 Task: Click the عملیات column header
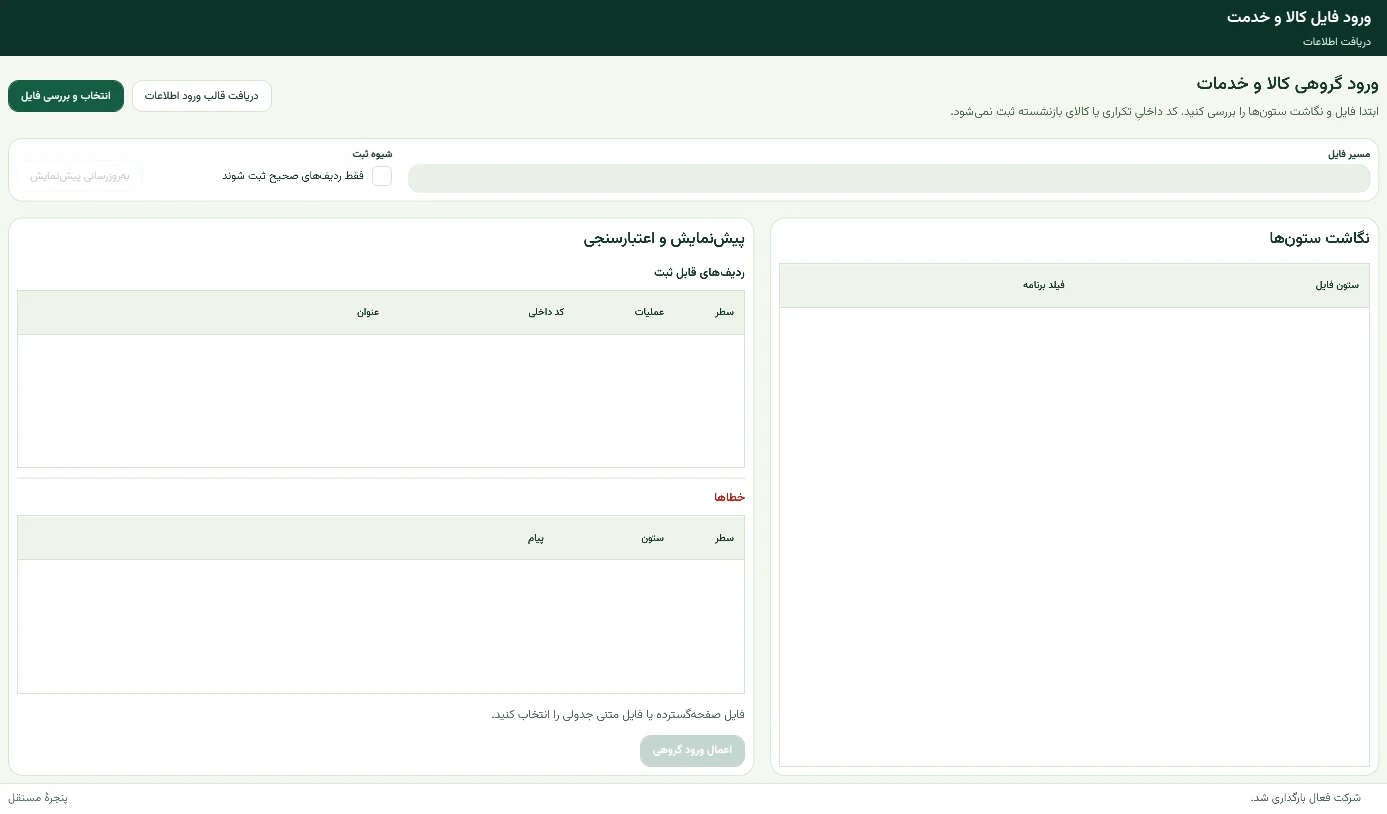[649, 312]
